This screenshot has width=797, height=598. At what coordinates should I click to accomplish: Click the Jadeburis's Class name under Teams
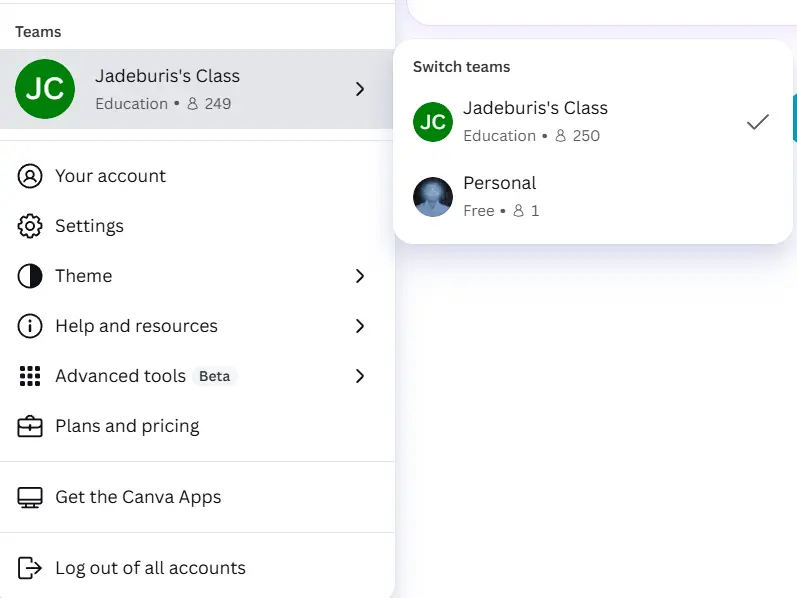coord(167,76)
